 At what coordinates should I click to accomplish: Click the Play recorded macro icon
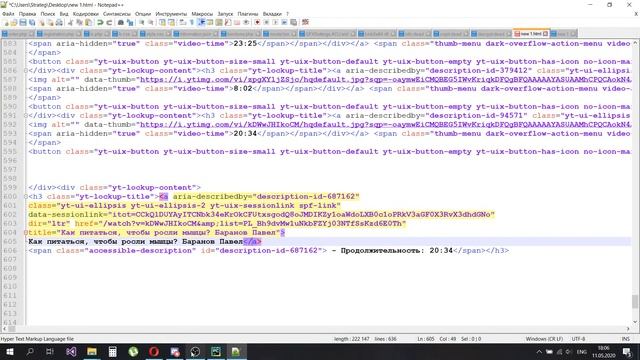(275, 22)
